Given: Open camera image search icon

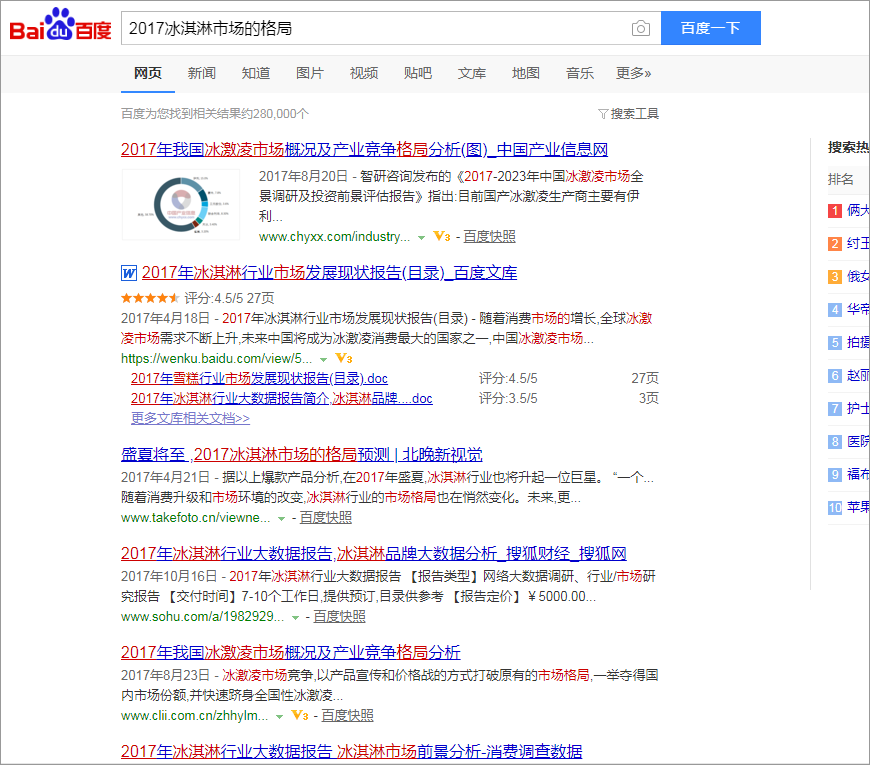Looking at the screenshot, I should tap(641, 29).
